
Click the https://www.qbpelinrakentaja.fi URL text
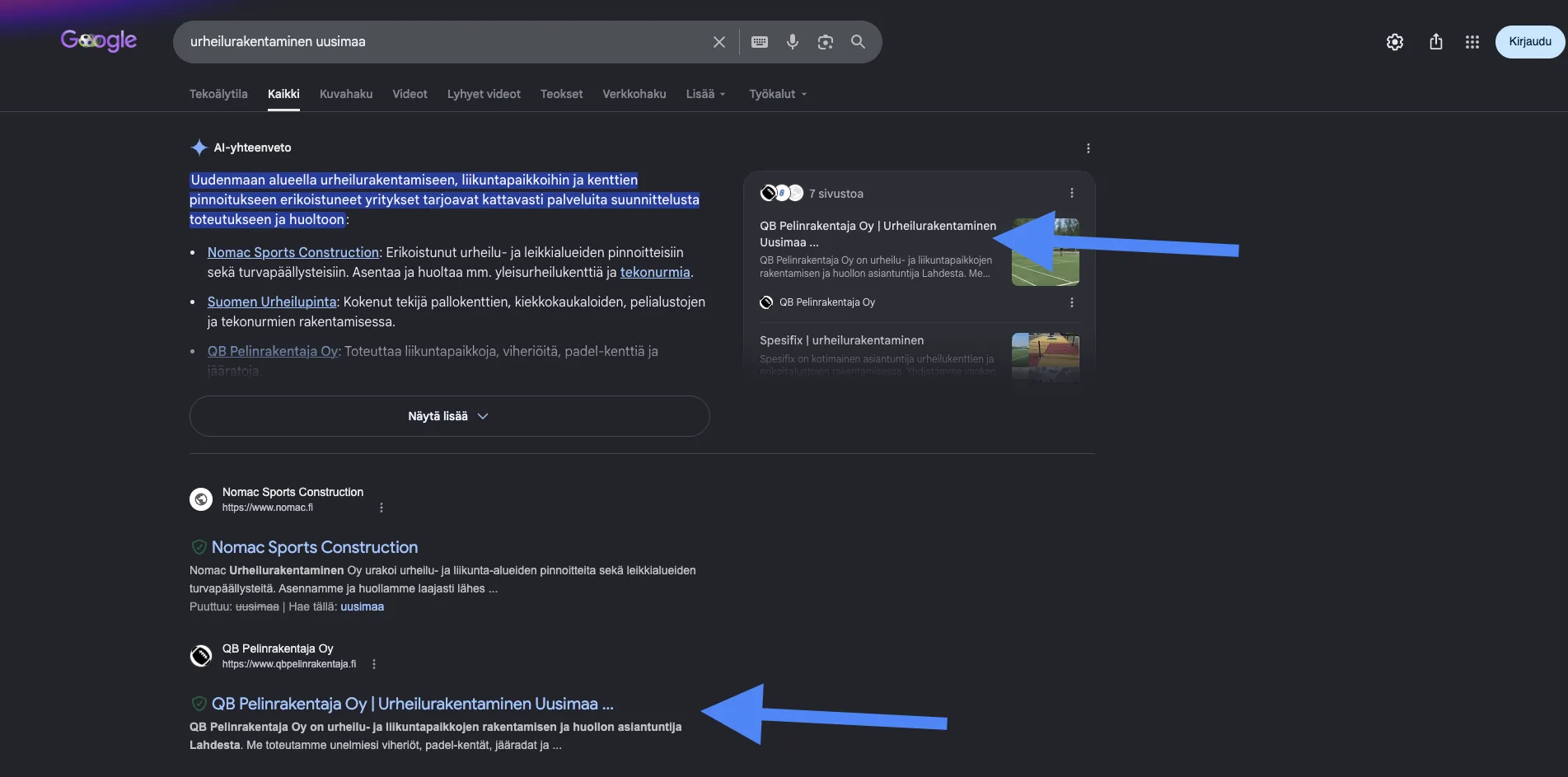coord(289,664)
